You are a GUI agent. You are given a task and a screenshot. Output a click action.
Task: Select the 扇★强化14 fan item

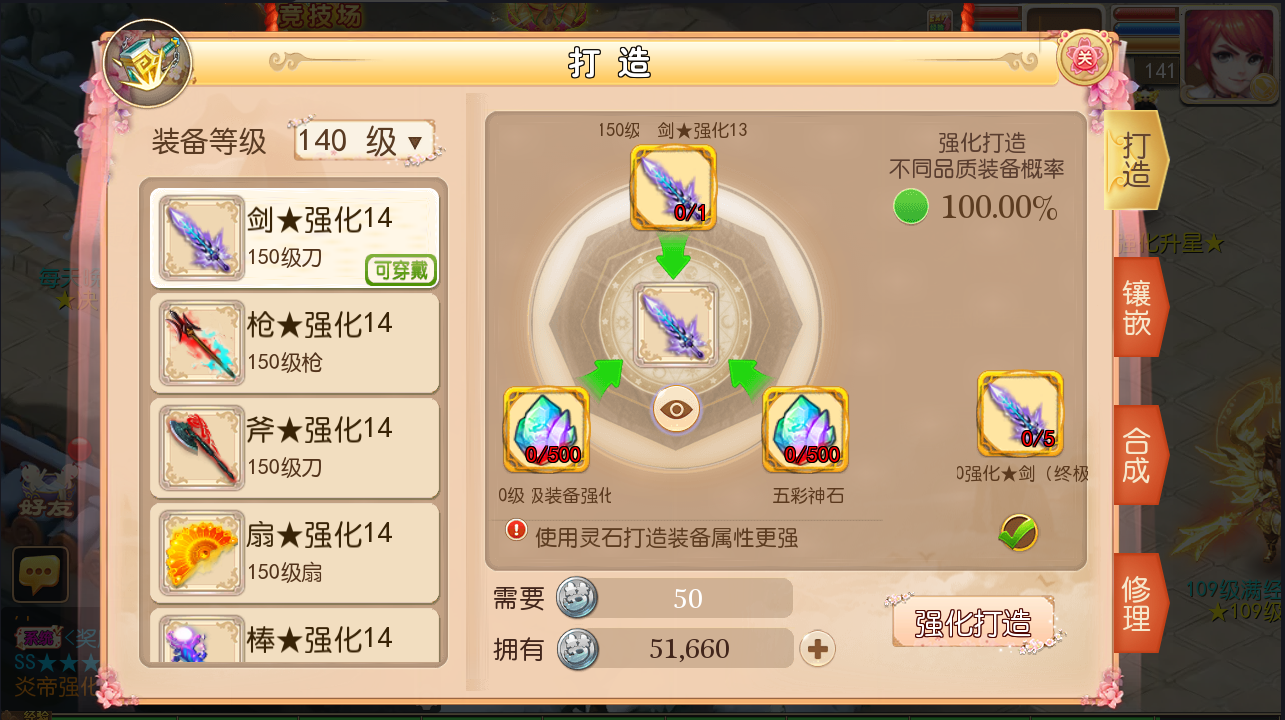coord(295,552)
